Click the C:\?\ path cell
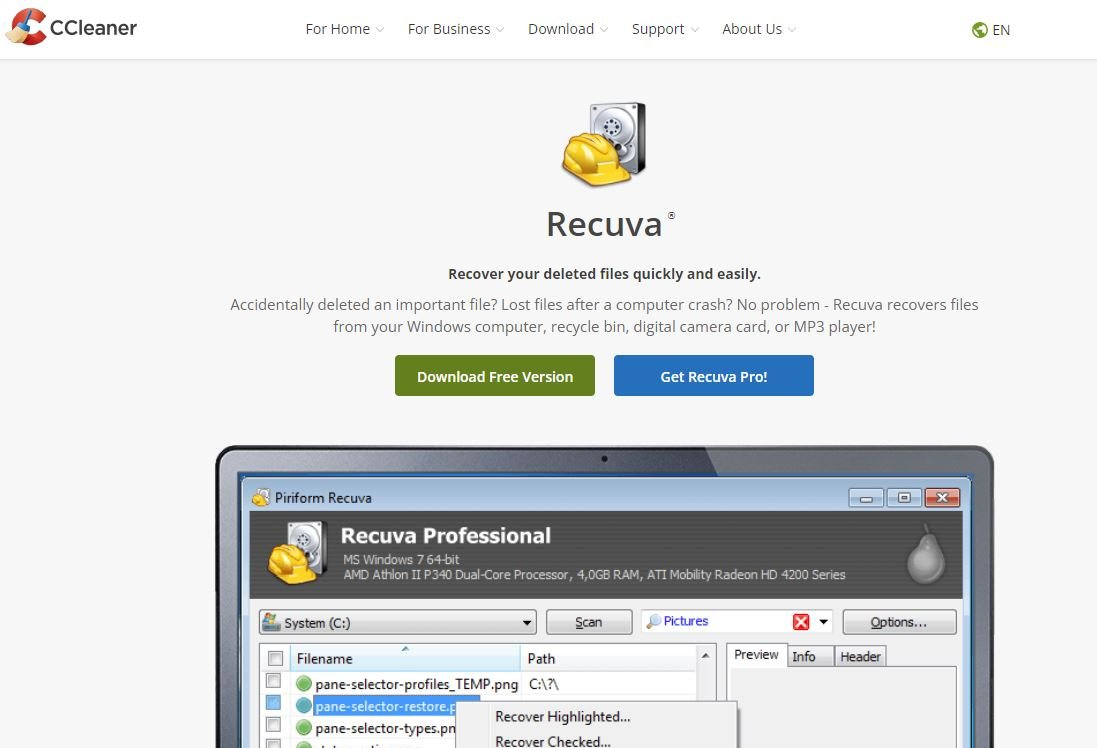1097x748 pixels. tap(544, 684)
